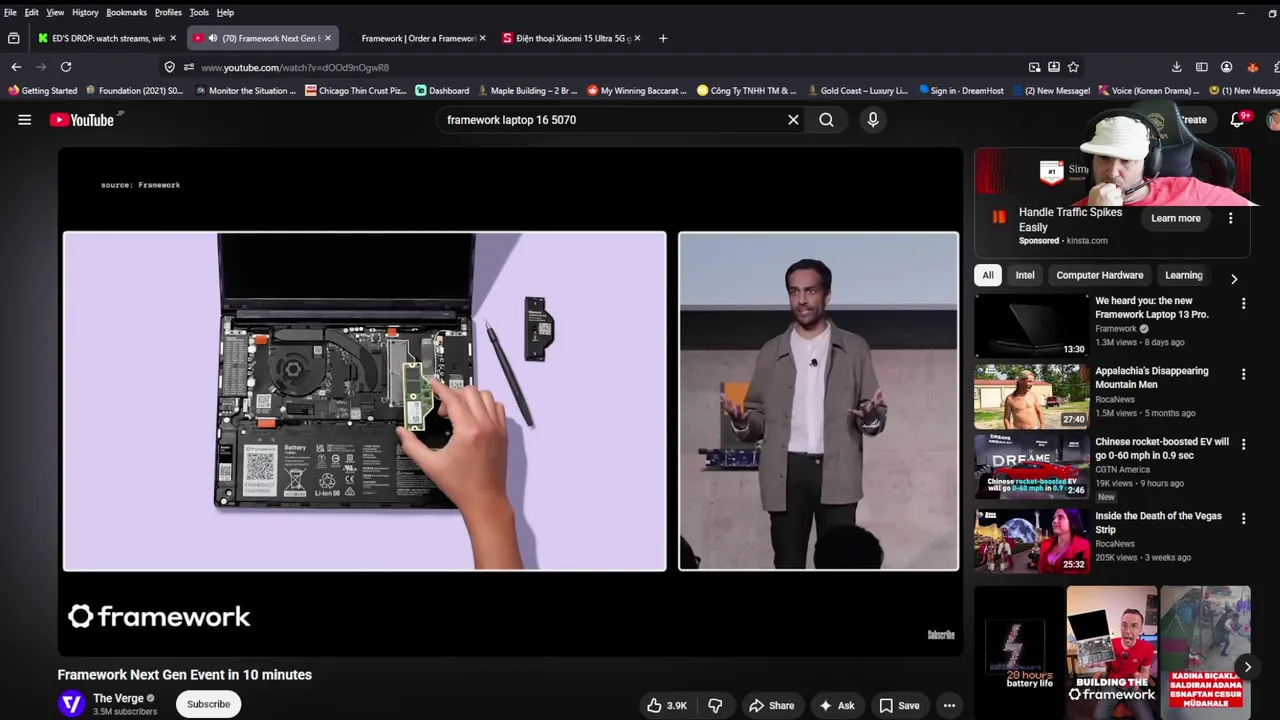Open the Ask AI button
This screenshot has height=720, width=1280.
836,705
